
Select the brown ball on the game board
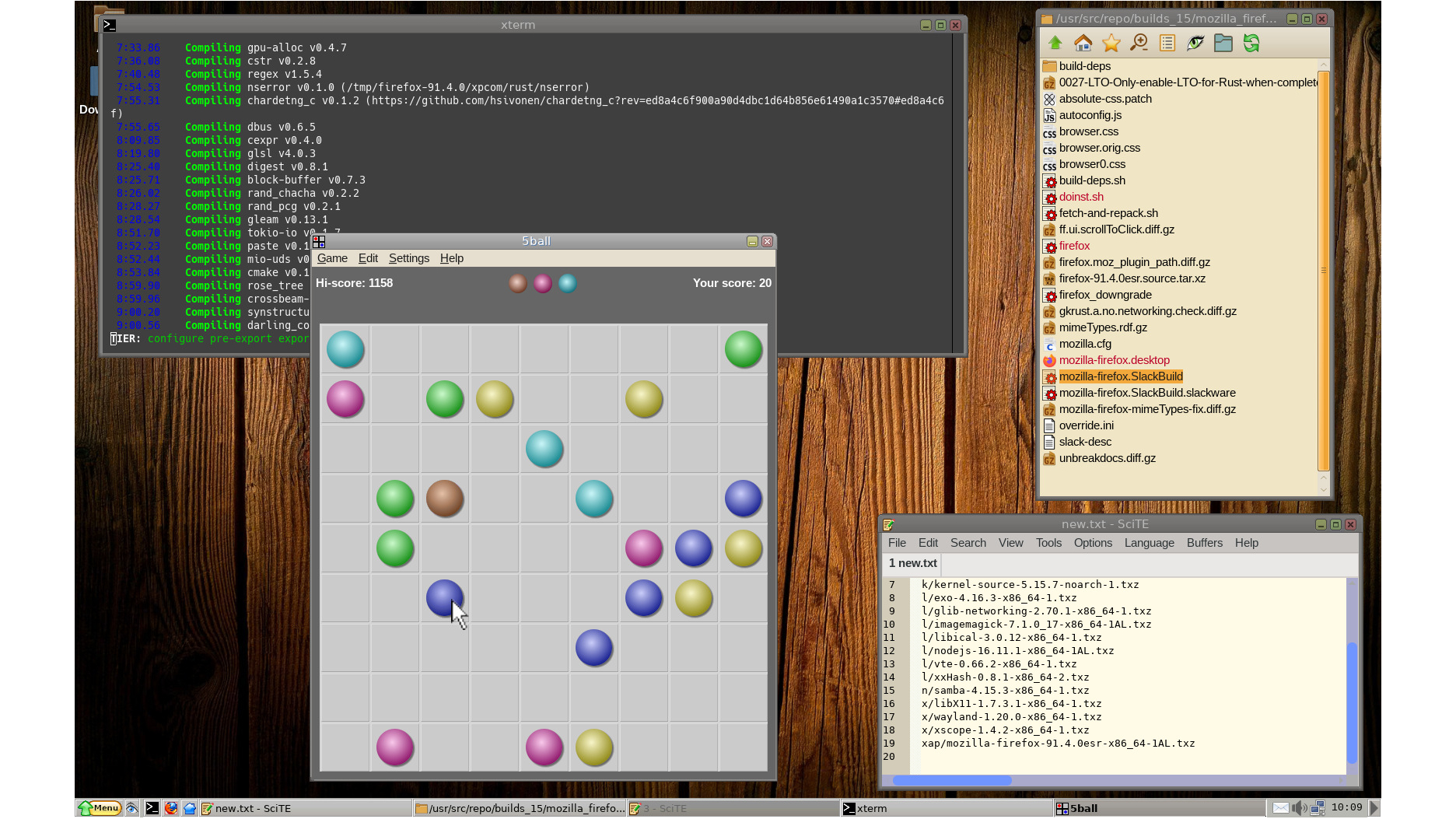pyautogui.click(x=445, y=499)
